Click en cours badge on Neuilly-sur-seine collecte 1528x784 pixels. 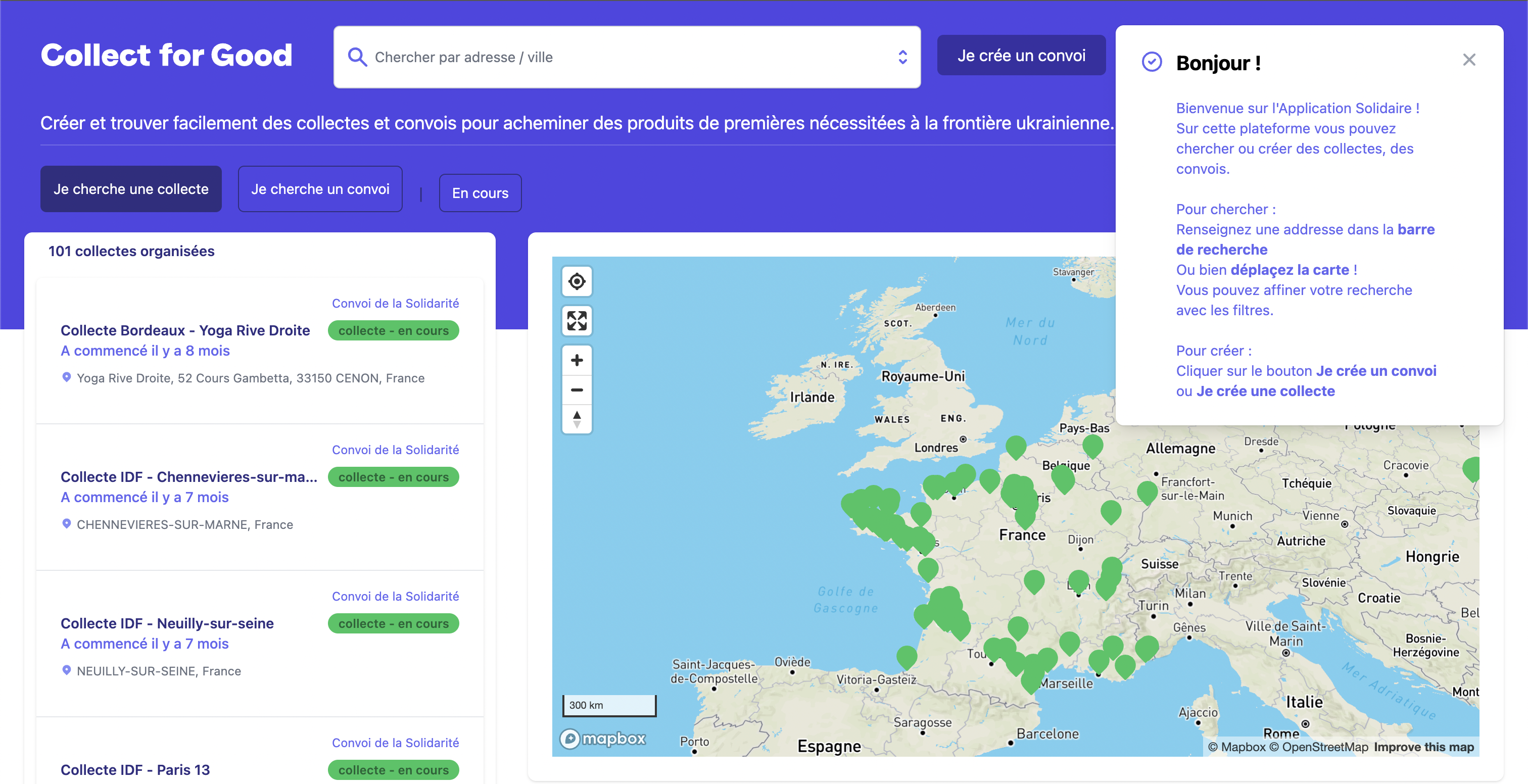coord(393,623)
